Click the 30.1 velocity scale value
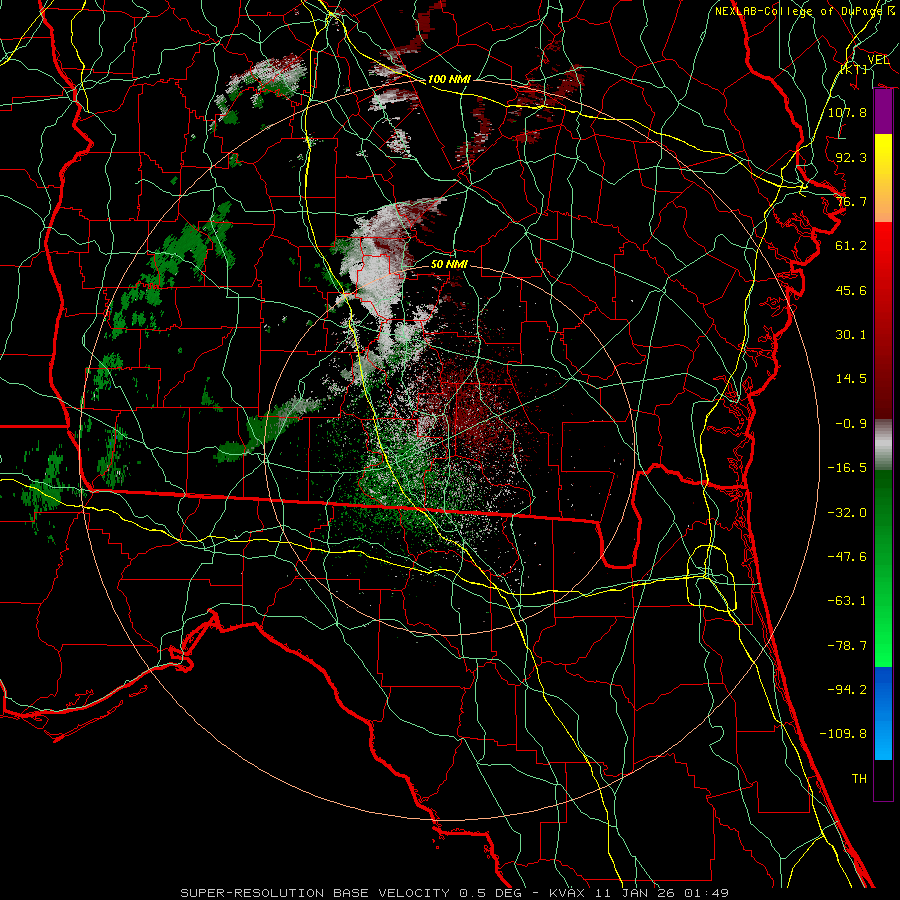Viewport: 900px width, 900px height. tap(851, 335)
